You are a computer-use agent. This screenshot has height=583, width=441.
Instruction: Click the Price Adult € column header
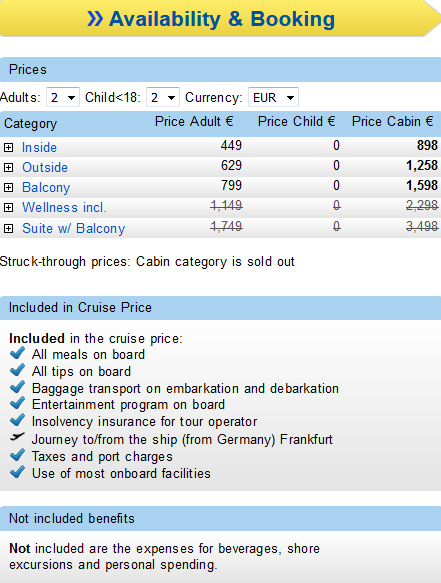pyautogui.click(x=194, y=122)
